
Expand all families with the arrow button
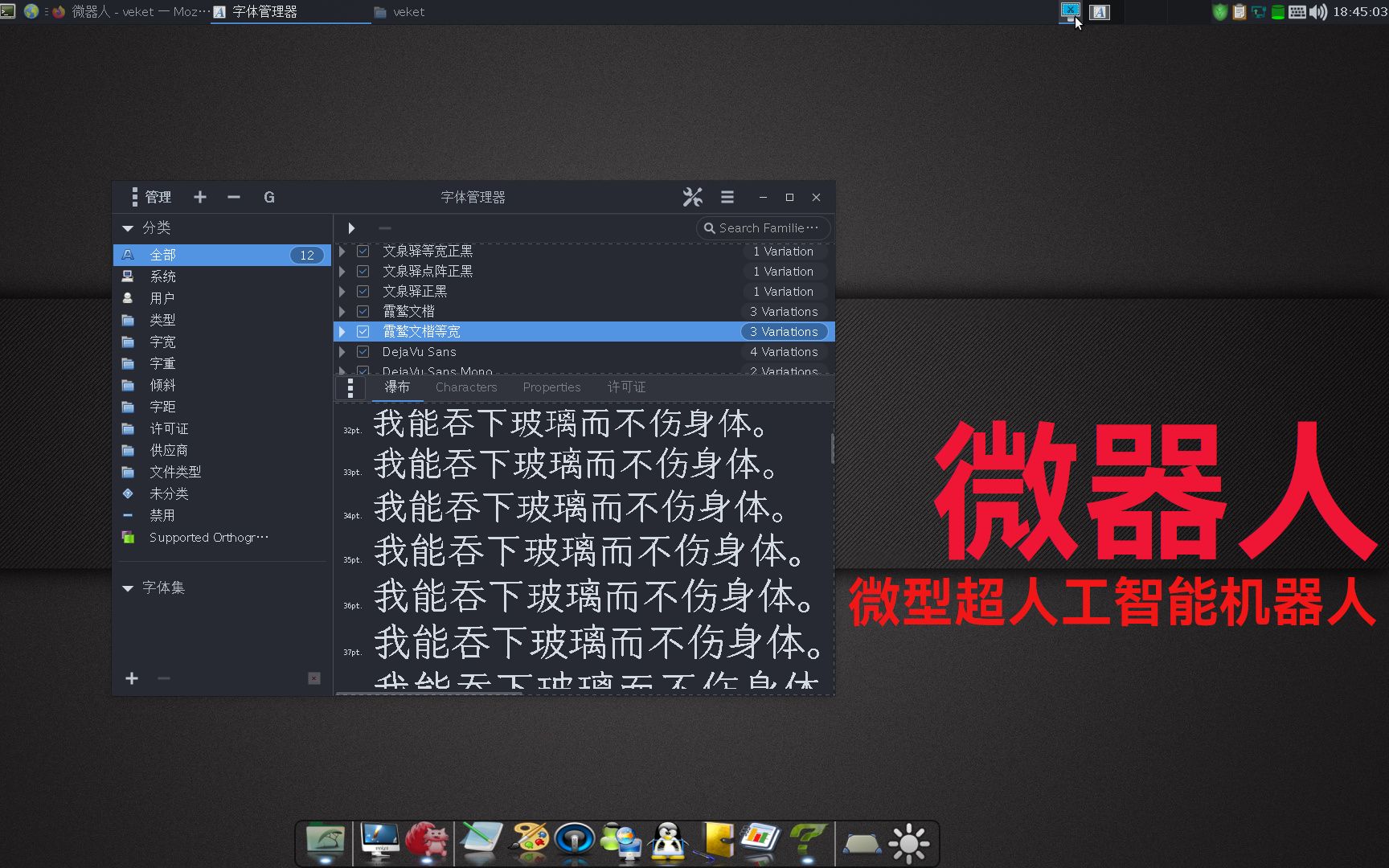[x=351, y=228]
